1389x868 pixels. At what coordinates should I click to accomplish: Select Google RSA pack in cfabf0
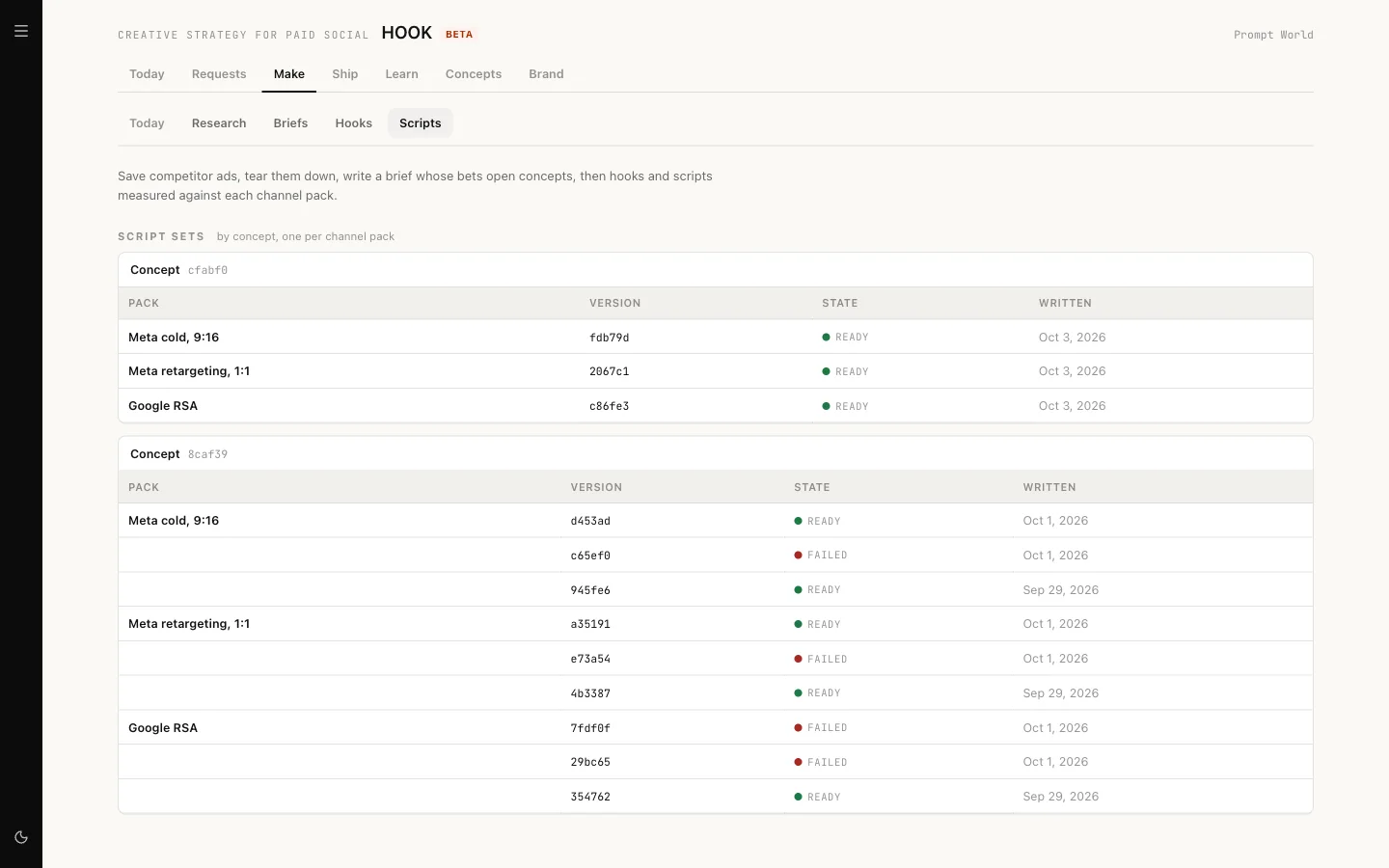(x=163, y=406)
